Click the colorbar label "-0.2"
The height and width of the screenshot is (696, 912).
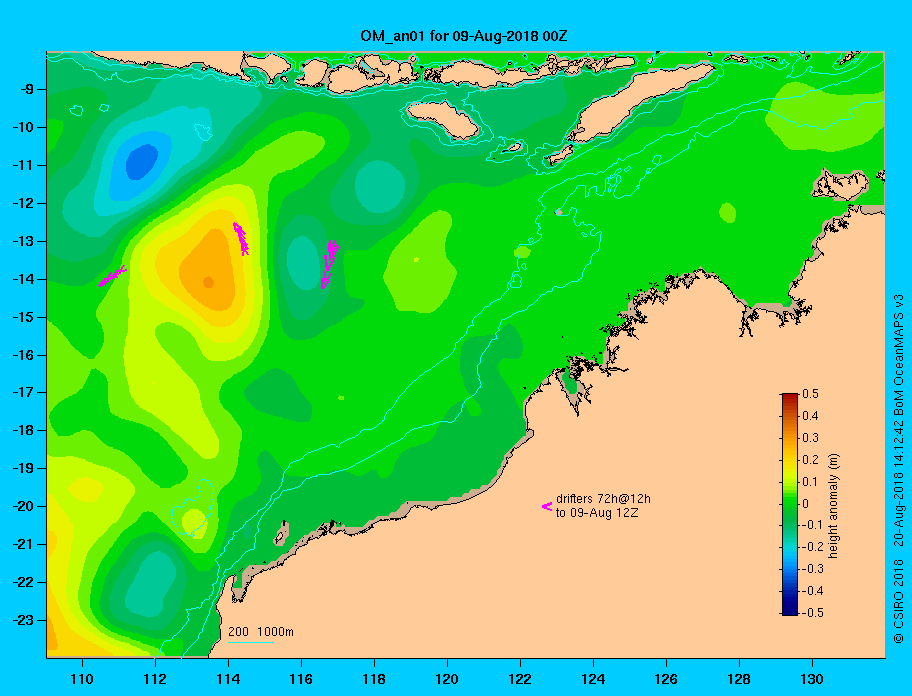813,547
